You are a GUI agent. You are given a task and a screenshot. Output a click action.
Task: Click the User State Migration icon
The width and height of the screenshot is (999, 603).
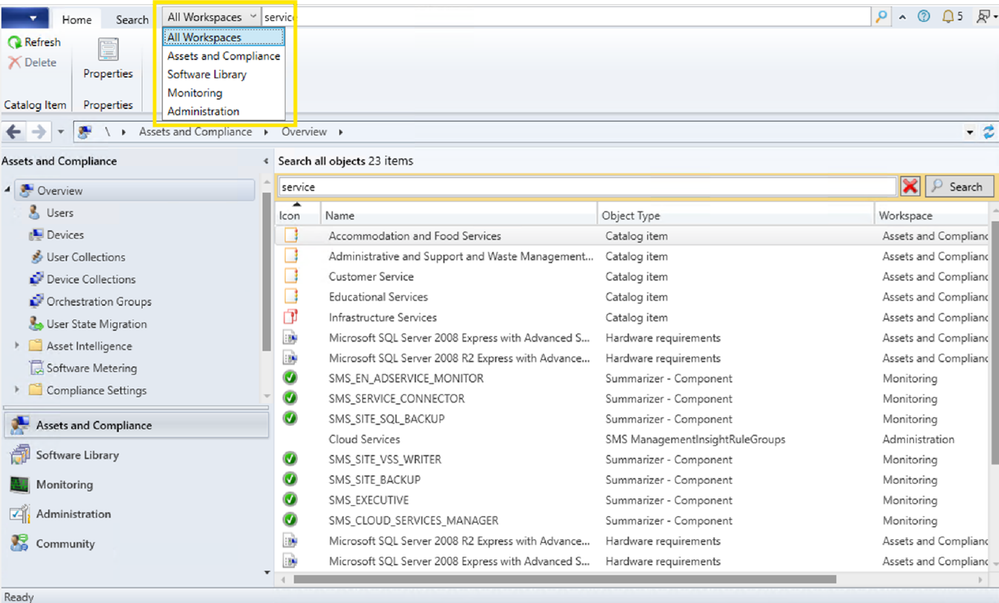point(36,323)
